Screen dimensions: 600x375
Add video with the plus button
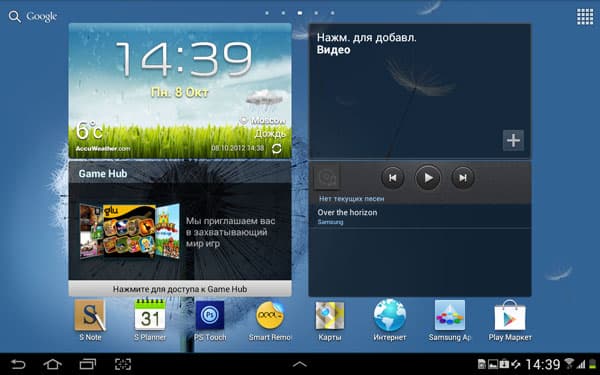[x=513, y=140]
